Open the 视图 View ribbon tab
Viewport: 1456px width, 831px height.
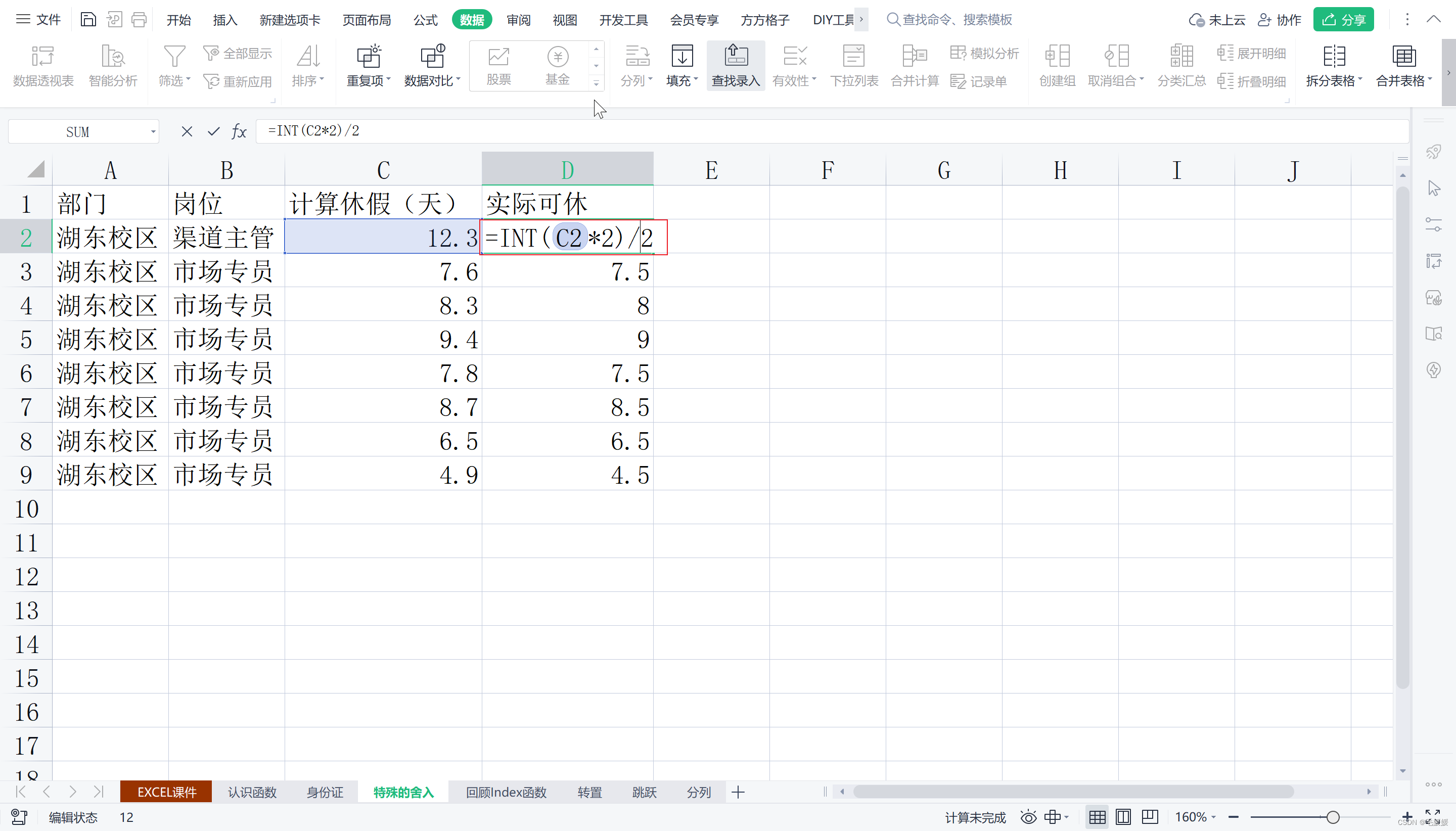click(x=565, y=20)
